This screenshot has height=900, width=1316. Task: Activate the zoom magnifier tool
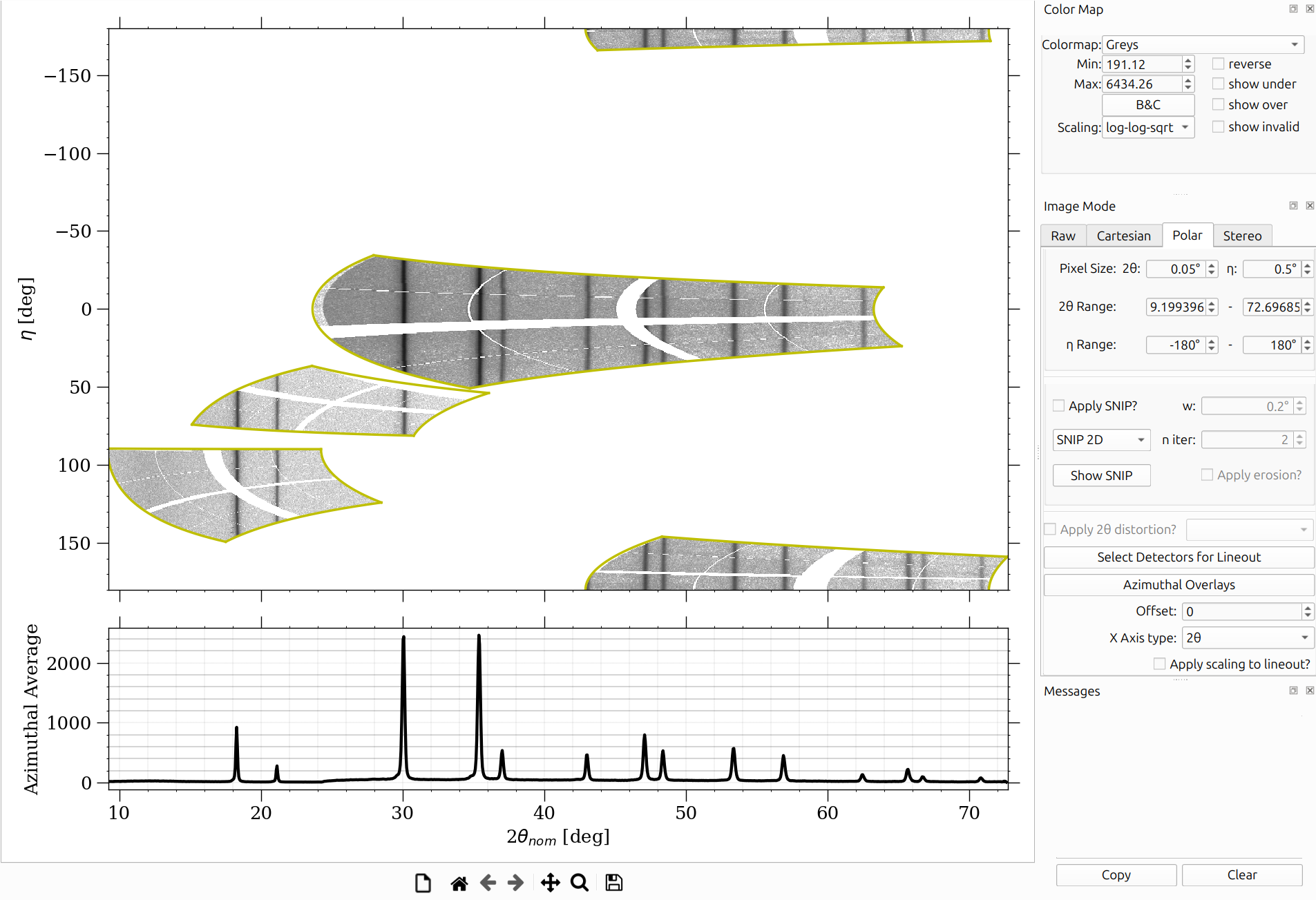[x=580, y=883]
